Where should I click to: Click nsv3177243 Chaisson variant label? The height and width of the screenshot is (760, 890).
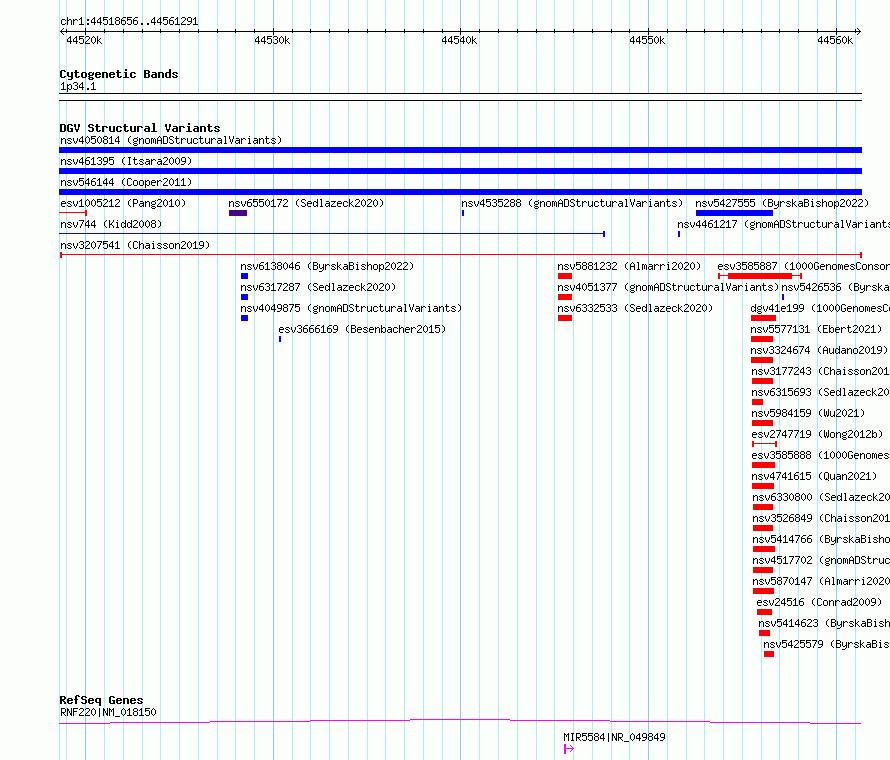click(820, 371)
